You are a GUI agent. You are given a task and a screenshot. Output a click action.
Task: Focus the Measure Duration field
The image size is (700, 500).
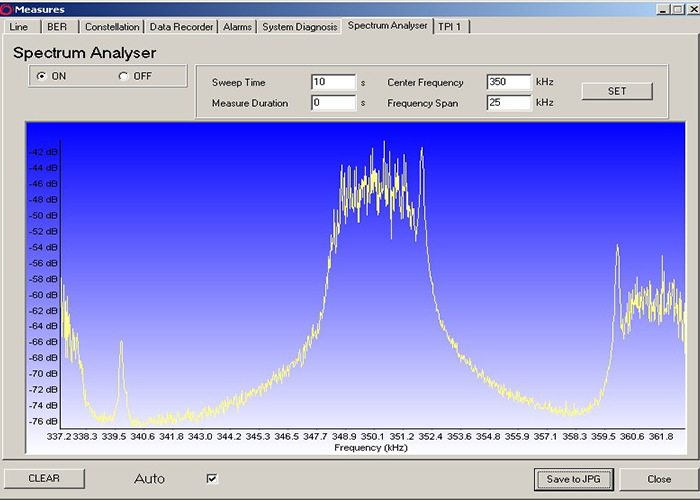333,102
